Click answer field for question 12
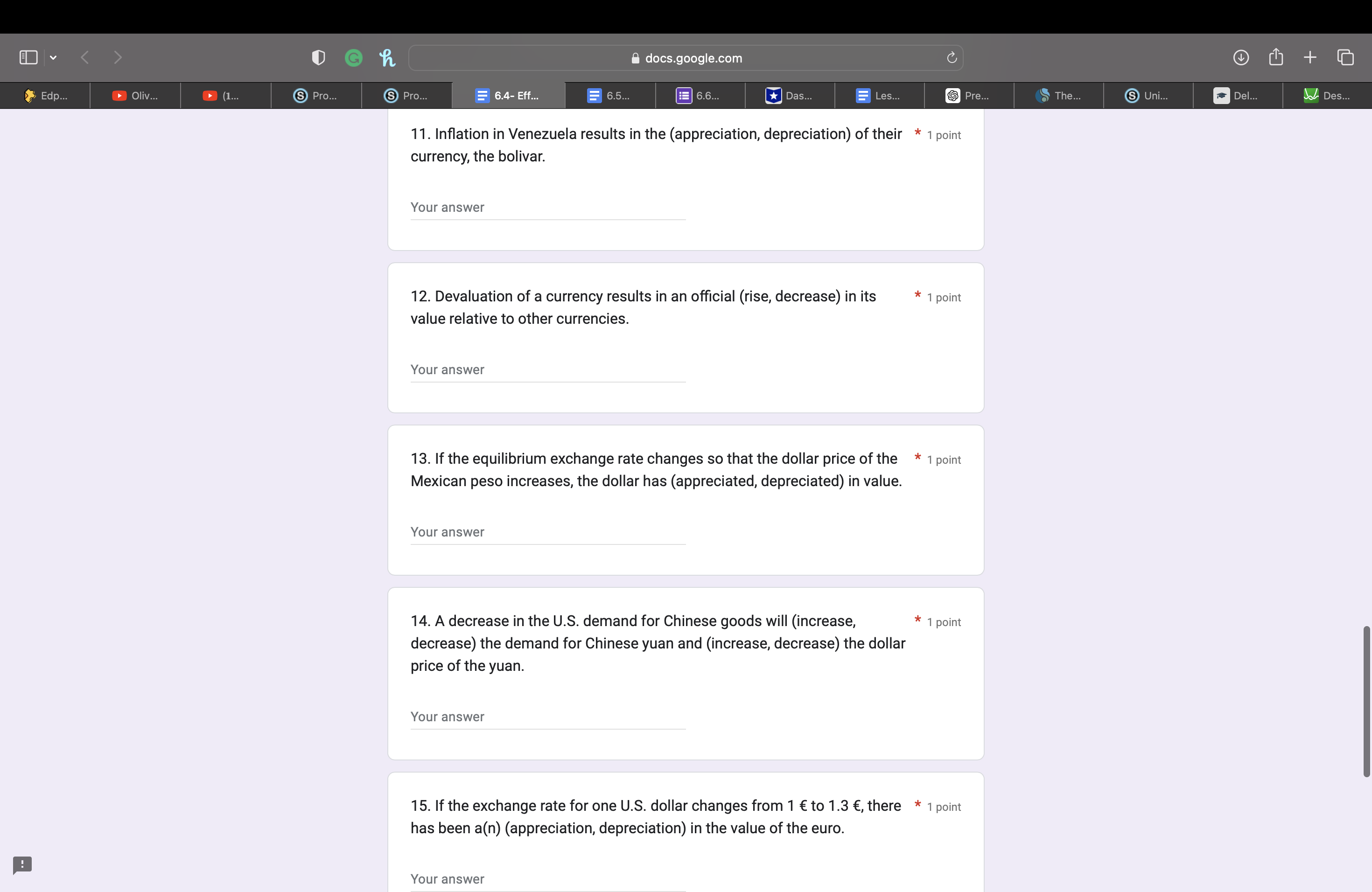 click(x=548, y=370)
